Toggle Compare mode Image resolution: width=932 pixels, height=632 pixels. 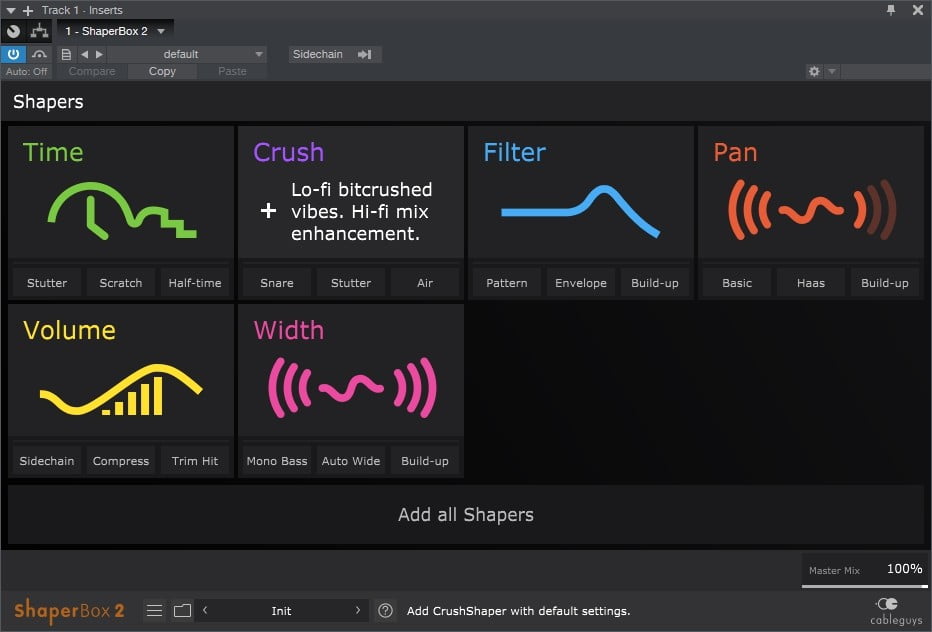92,71
